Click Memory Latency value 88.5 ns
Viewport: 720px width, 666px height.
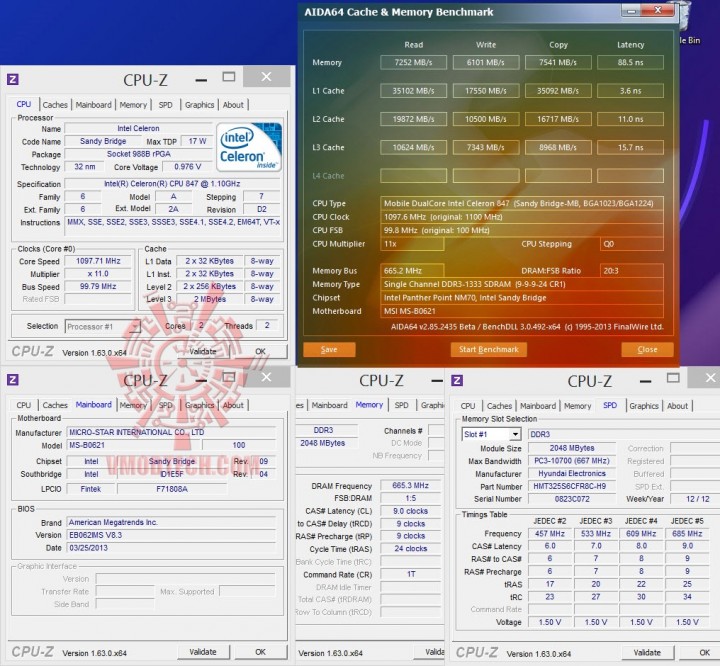(630, 62)
